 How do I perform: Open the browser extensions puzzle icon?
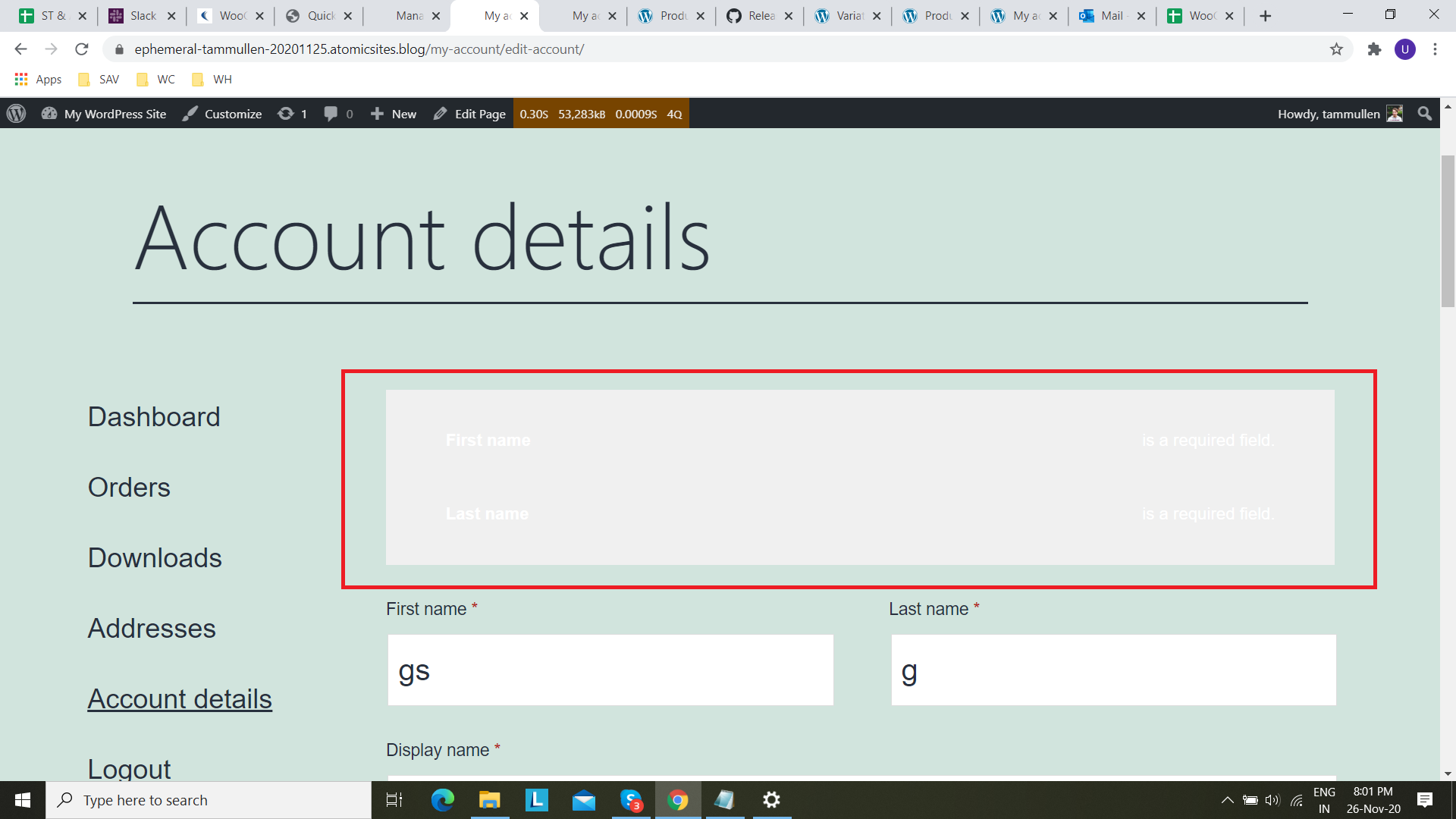(1375, 49)
